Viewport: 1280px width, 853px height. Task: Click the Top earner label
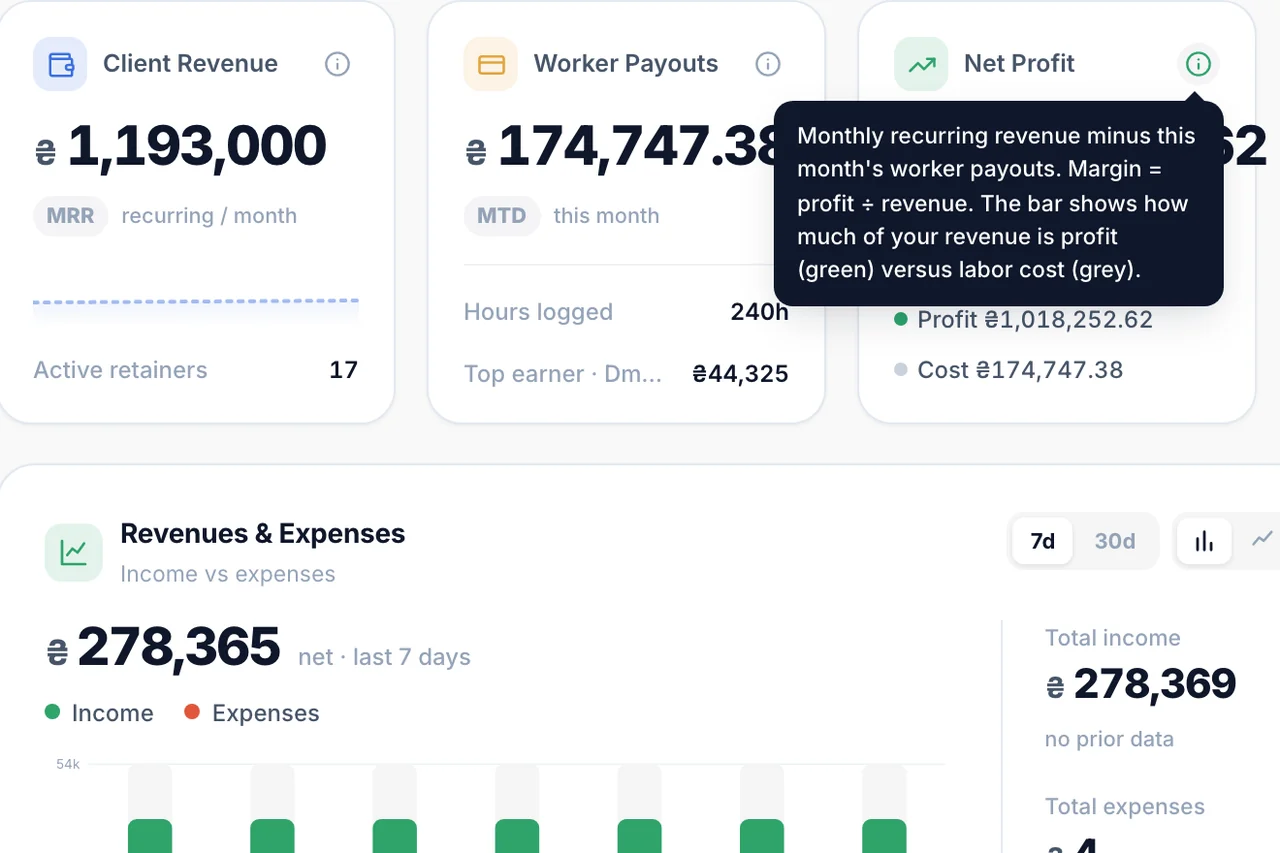click(x=563, y=374)
